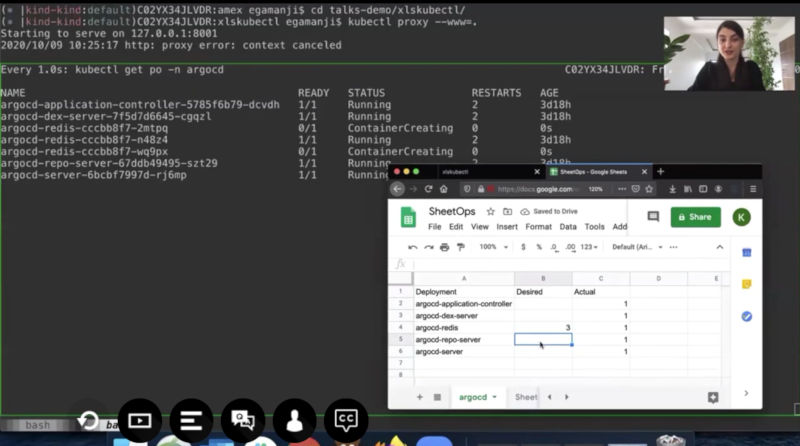The image size is (800, 446).
Task: Open the Insert menu
Action: [x=507, y=227]
